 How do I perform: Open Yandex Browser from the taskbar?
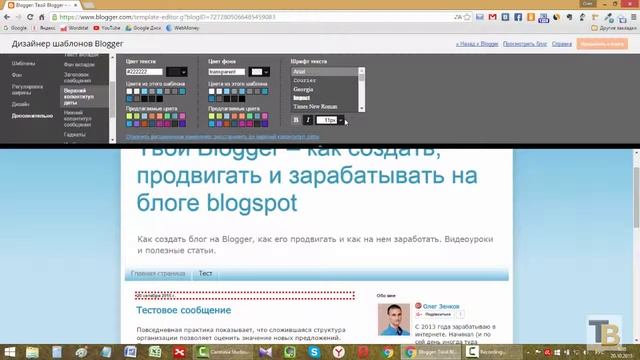(338, 352)
